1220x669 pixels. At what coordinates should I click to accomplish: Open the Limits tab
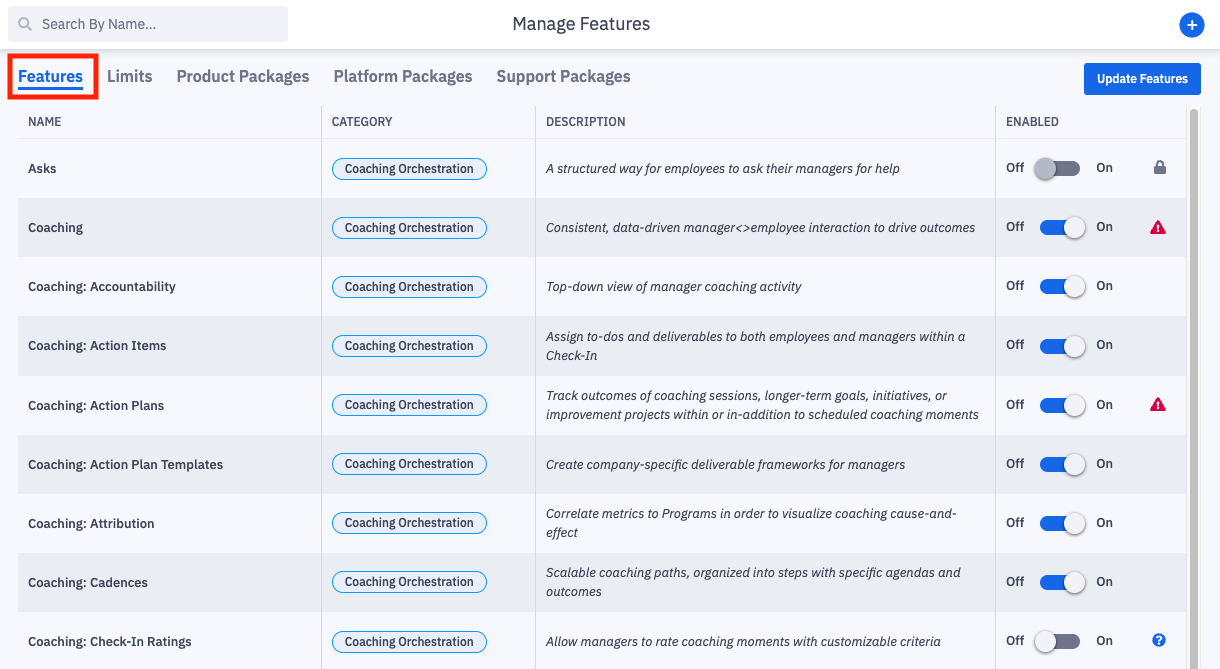click(130, 76)
